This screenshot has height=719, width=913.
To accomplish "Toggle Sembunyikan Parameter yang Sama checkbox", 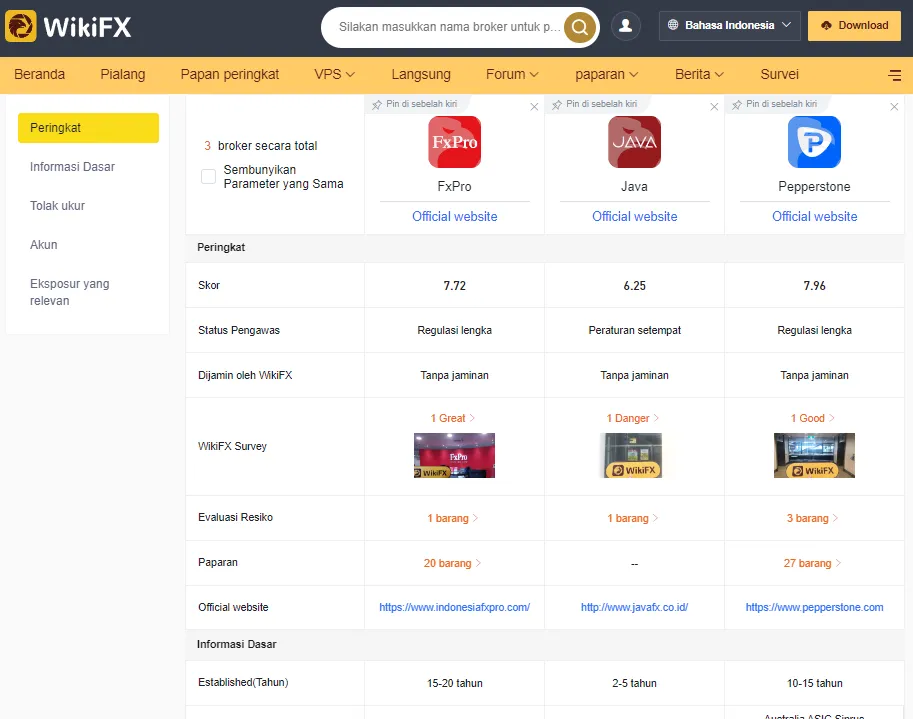I will (208, 176).
